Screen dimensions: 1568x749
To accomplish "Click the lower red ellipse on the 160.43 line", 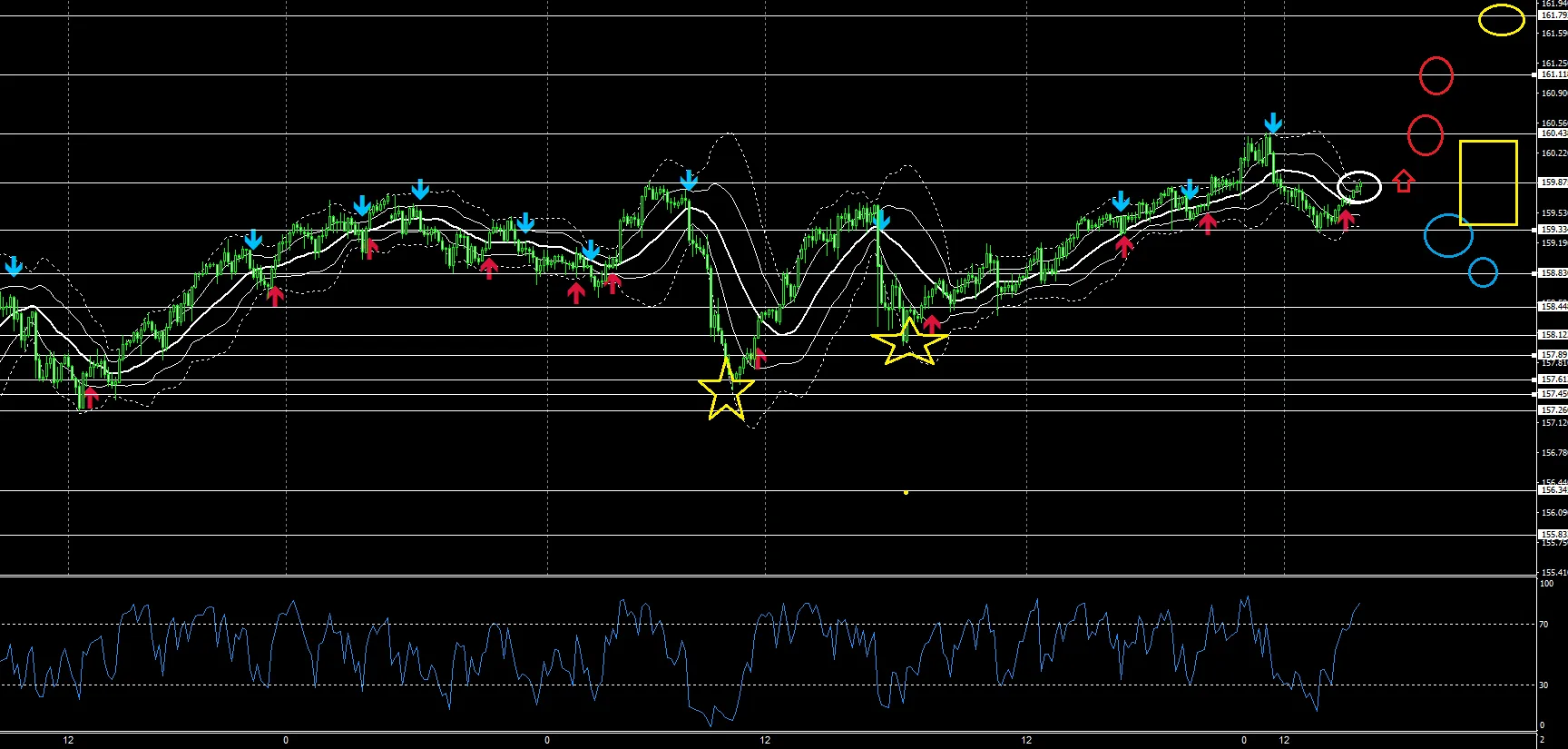I will coord(1426,135).
